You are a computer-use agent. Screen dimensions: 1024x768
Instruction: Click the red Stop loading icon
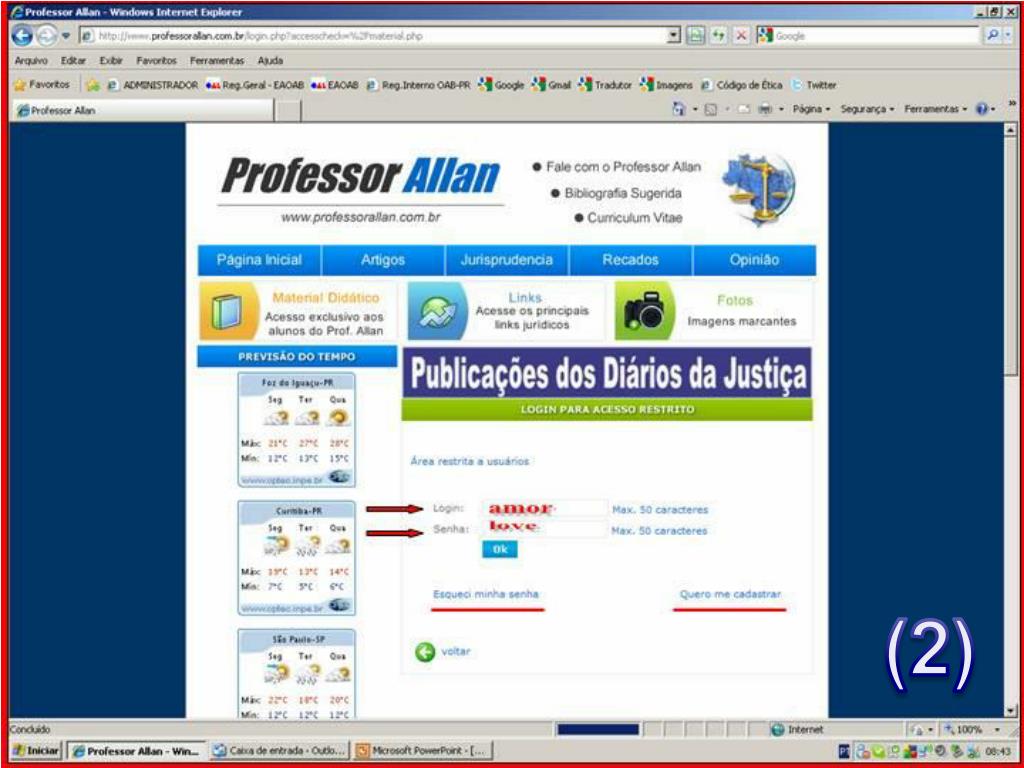(x=741, y=36)
